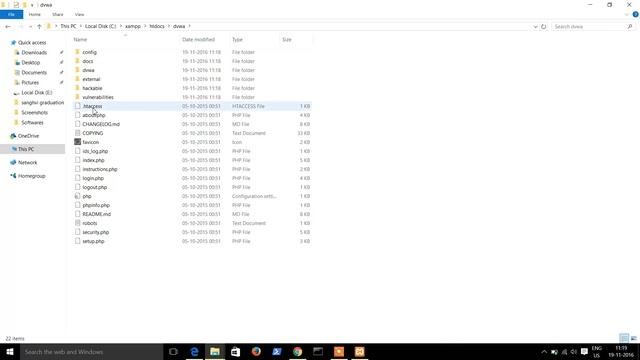The width and height of the screenshot is (640, 360).
Task: Expand dropdown arrow after dvwa breadcrumb
Action: coord(189,26)
